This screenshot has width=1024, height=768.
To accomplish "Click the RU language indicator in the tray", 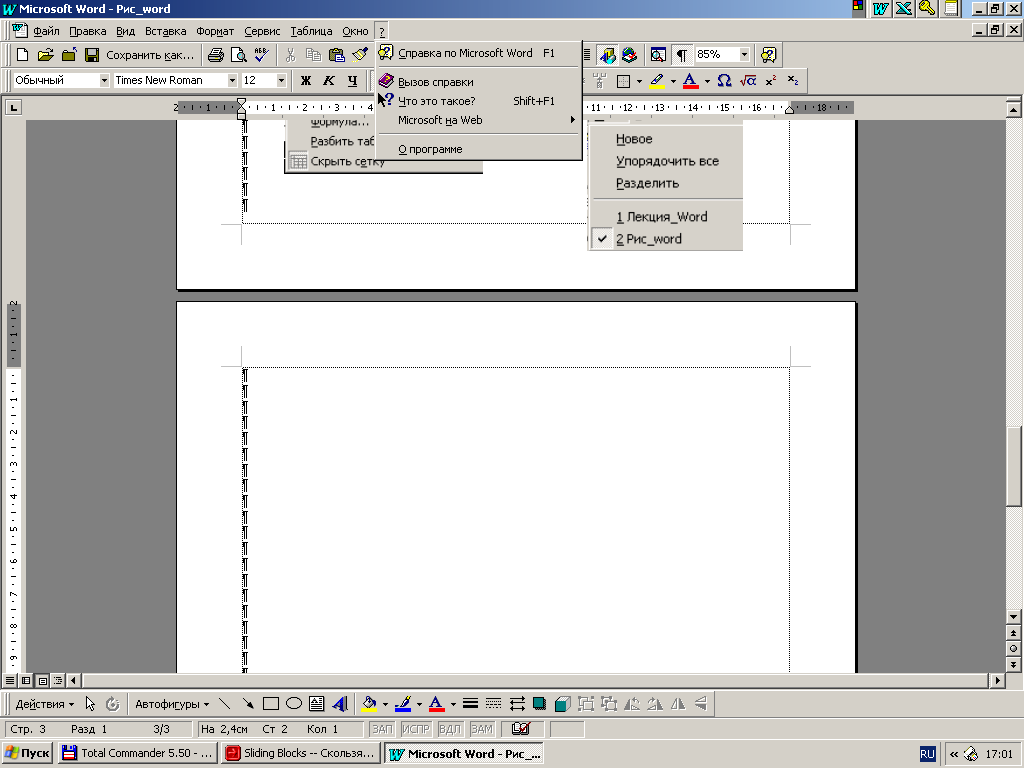I will point(927,754).
